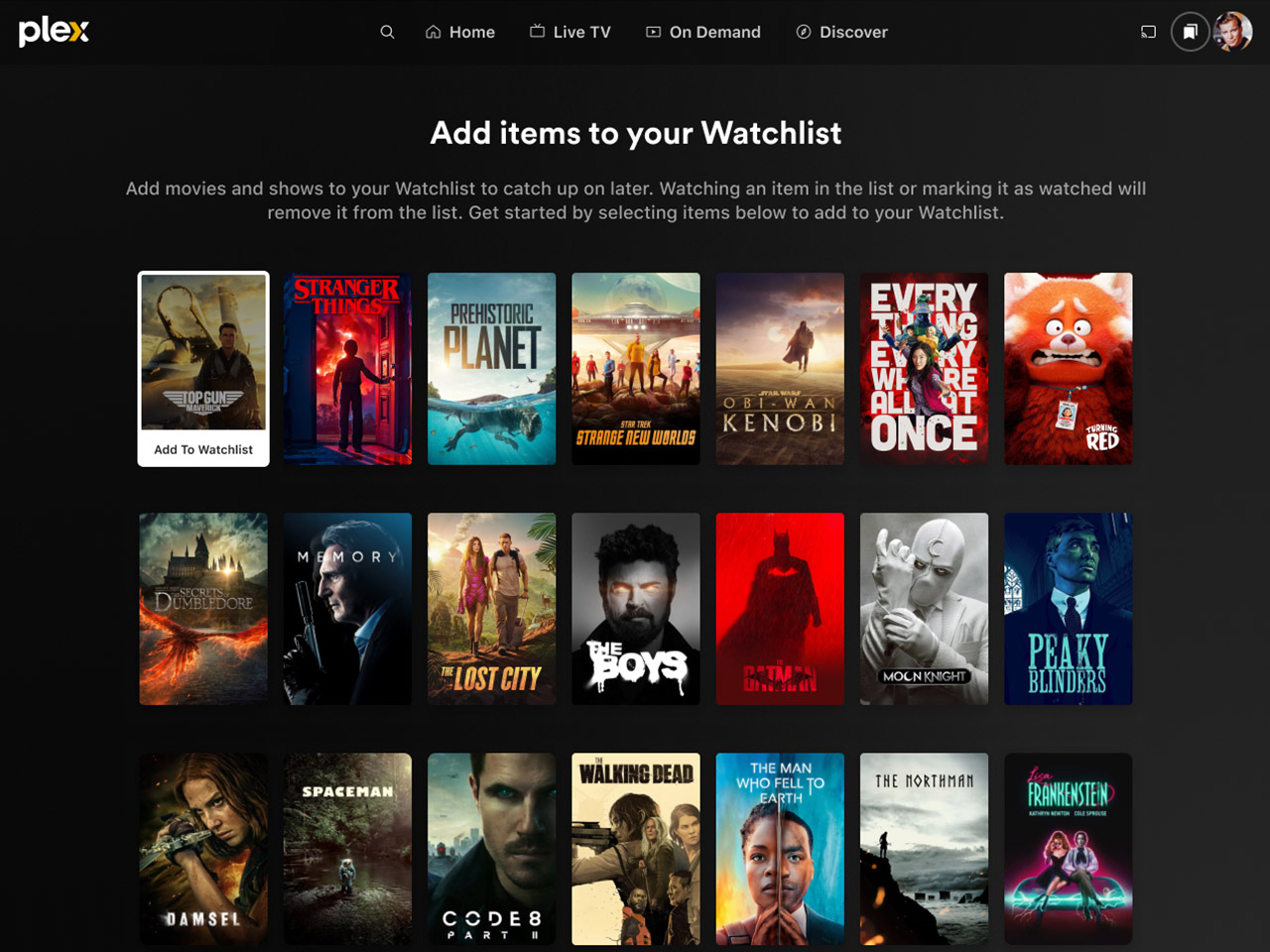Click the Plex logo
Screen dimensions: 1270x952
(54, 32)
